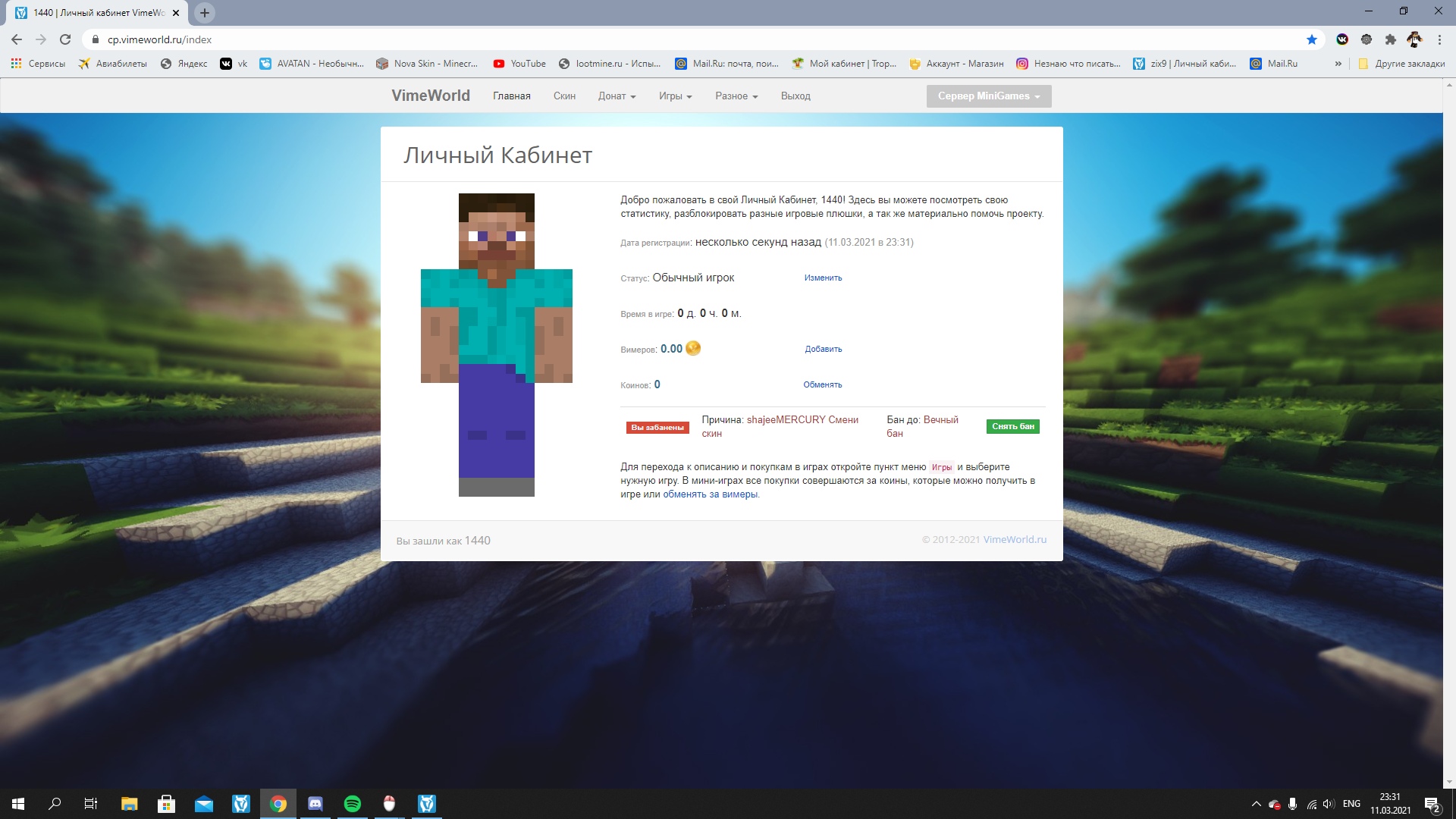Click the Снять бан button
The image size is (1456, 819).
(1013, 427)
